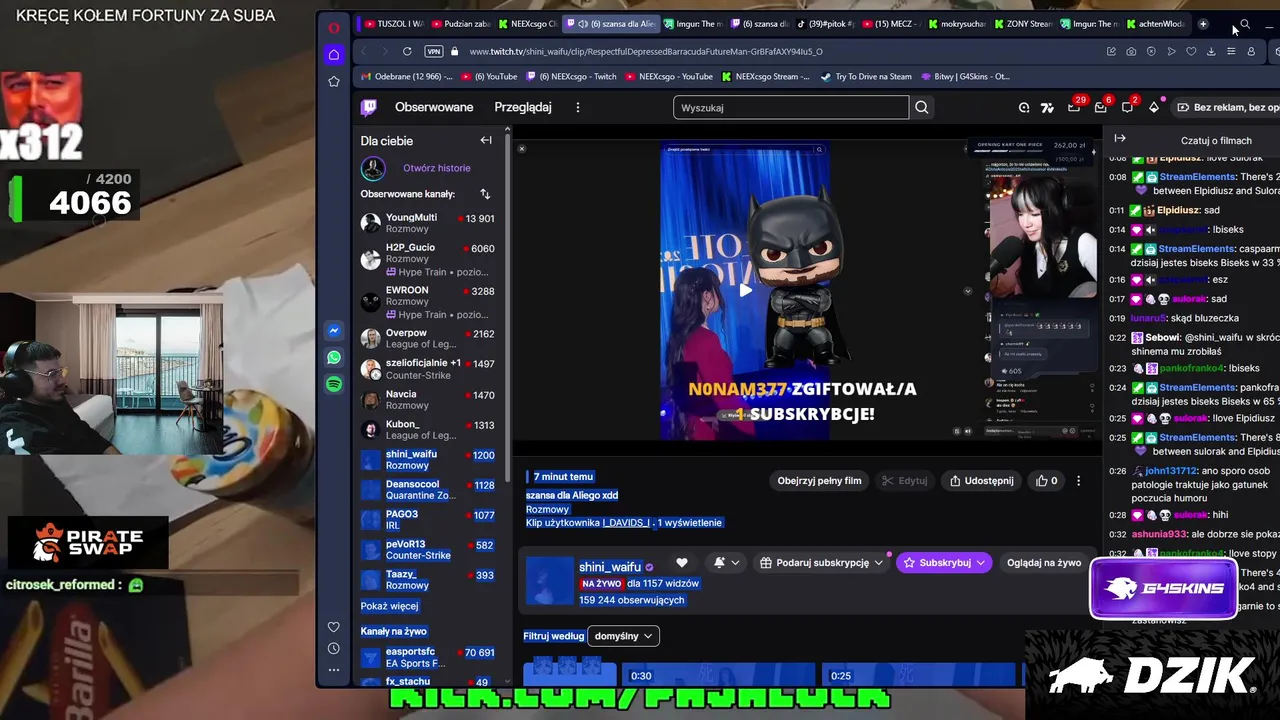Click the Wyszukaj search field
Image resolution: width=1280 pixels, height=720 pixels.
[791, 107]
